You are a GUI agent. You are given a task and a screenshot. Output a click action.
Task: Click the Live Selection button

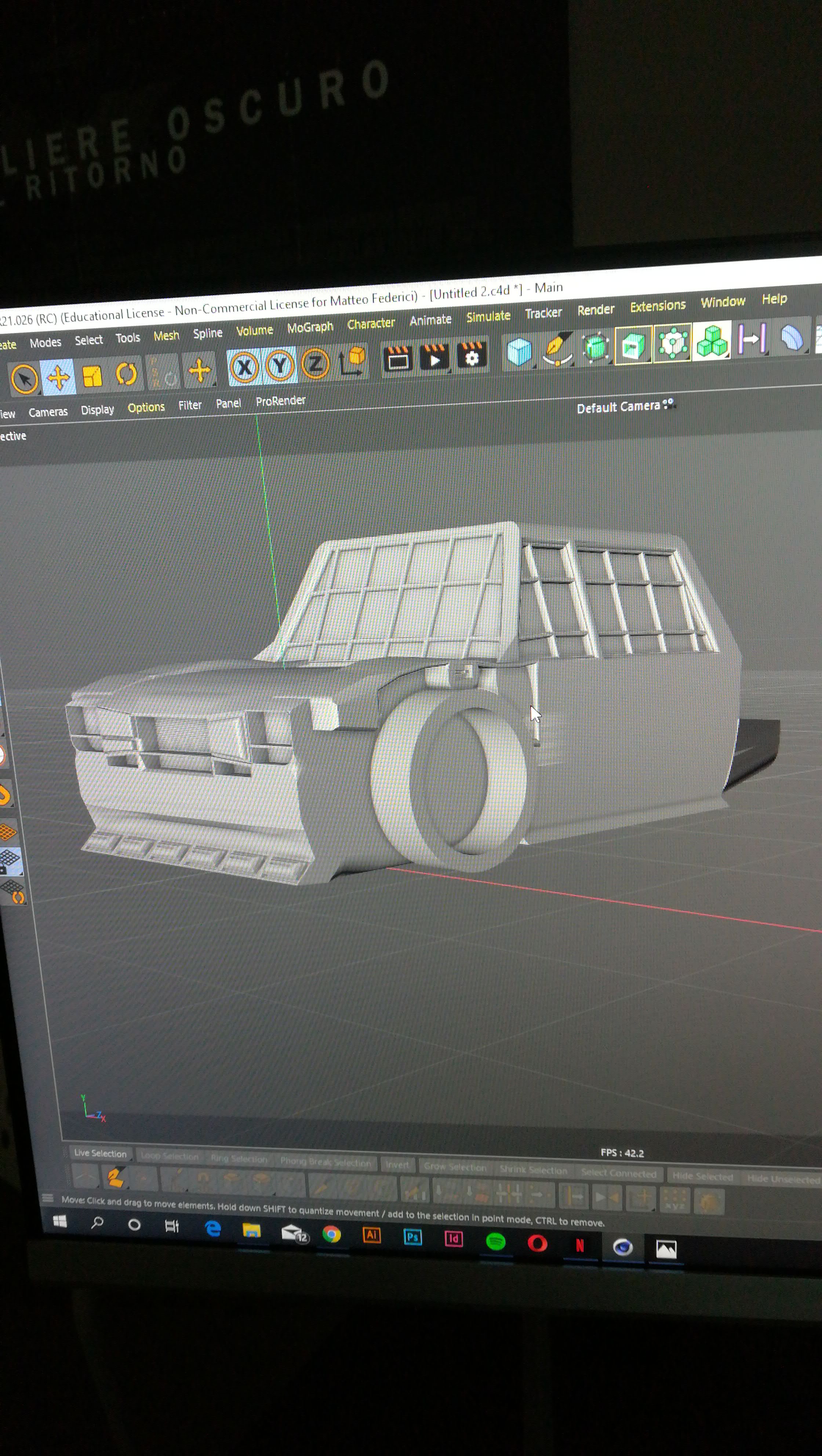pos(100,1153)
